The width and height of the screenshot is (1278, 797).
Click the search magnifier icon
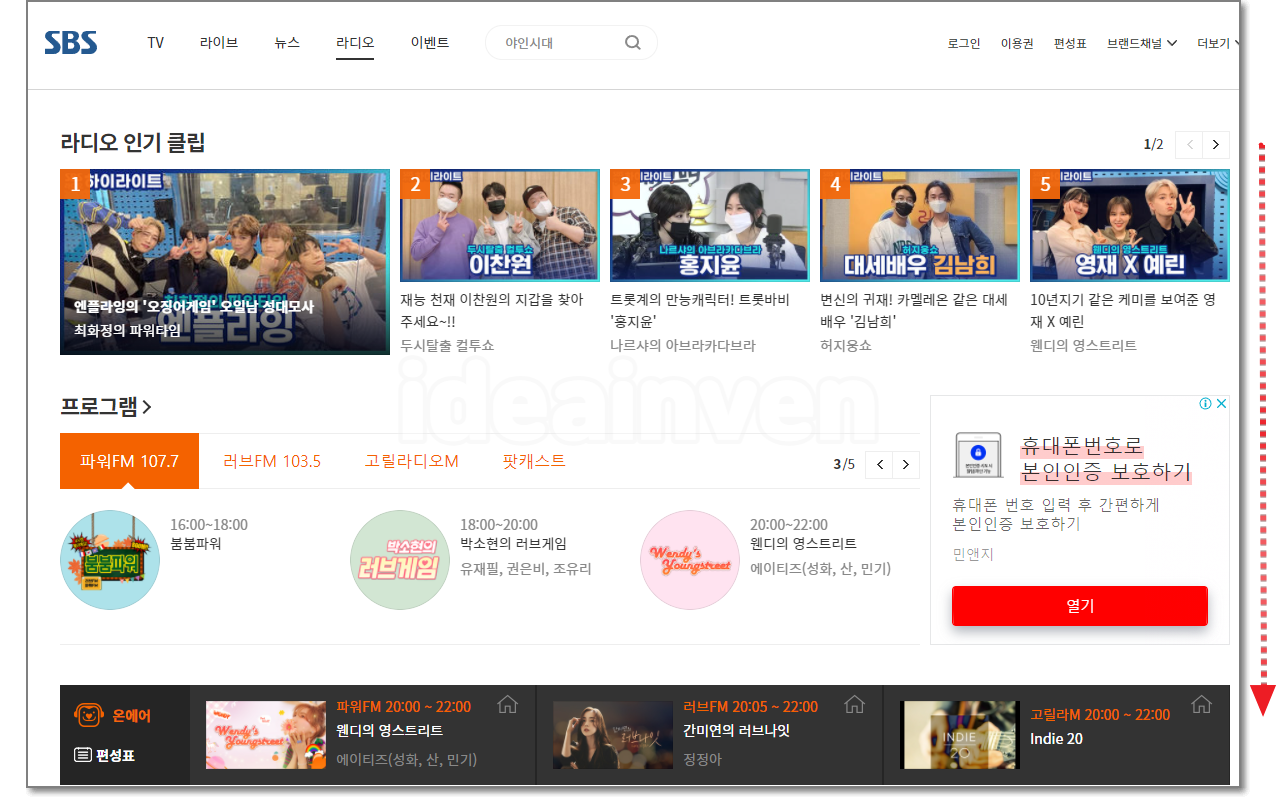click(633, 42)
